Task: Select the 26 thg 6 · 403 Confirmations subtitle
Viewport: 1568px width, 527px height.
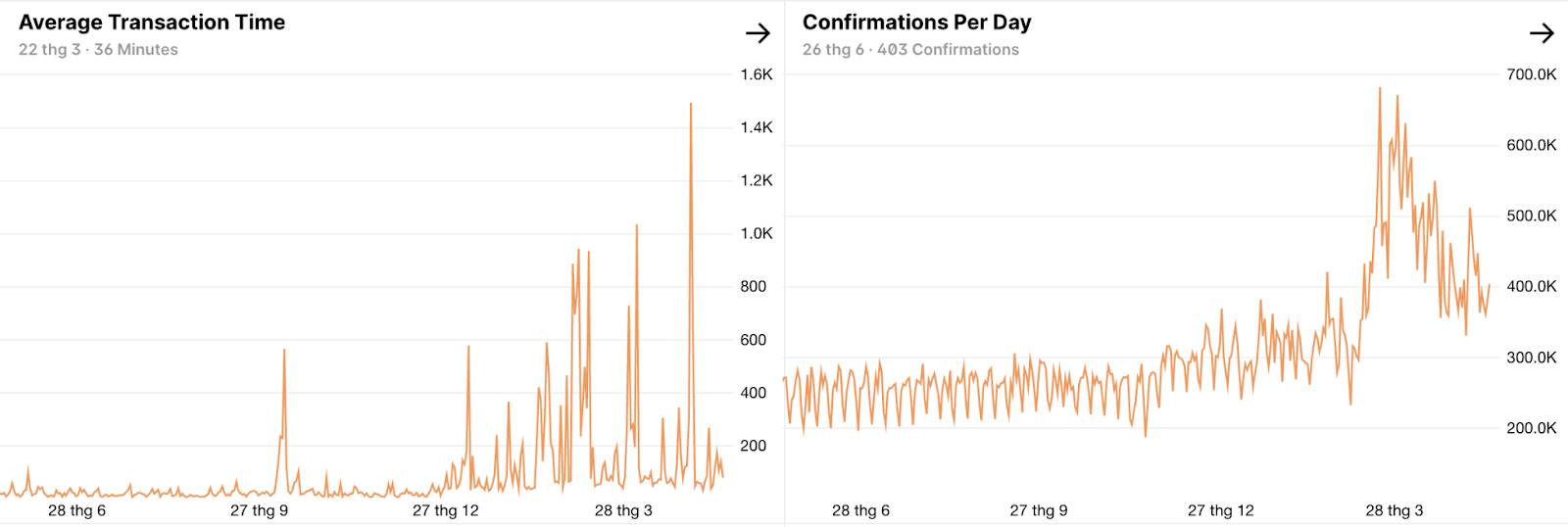Action: click(910, 50)
